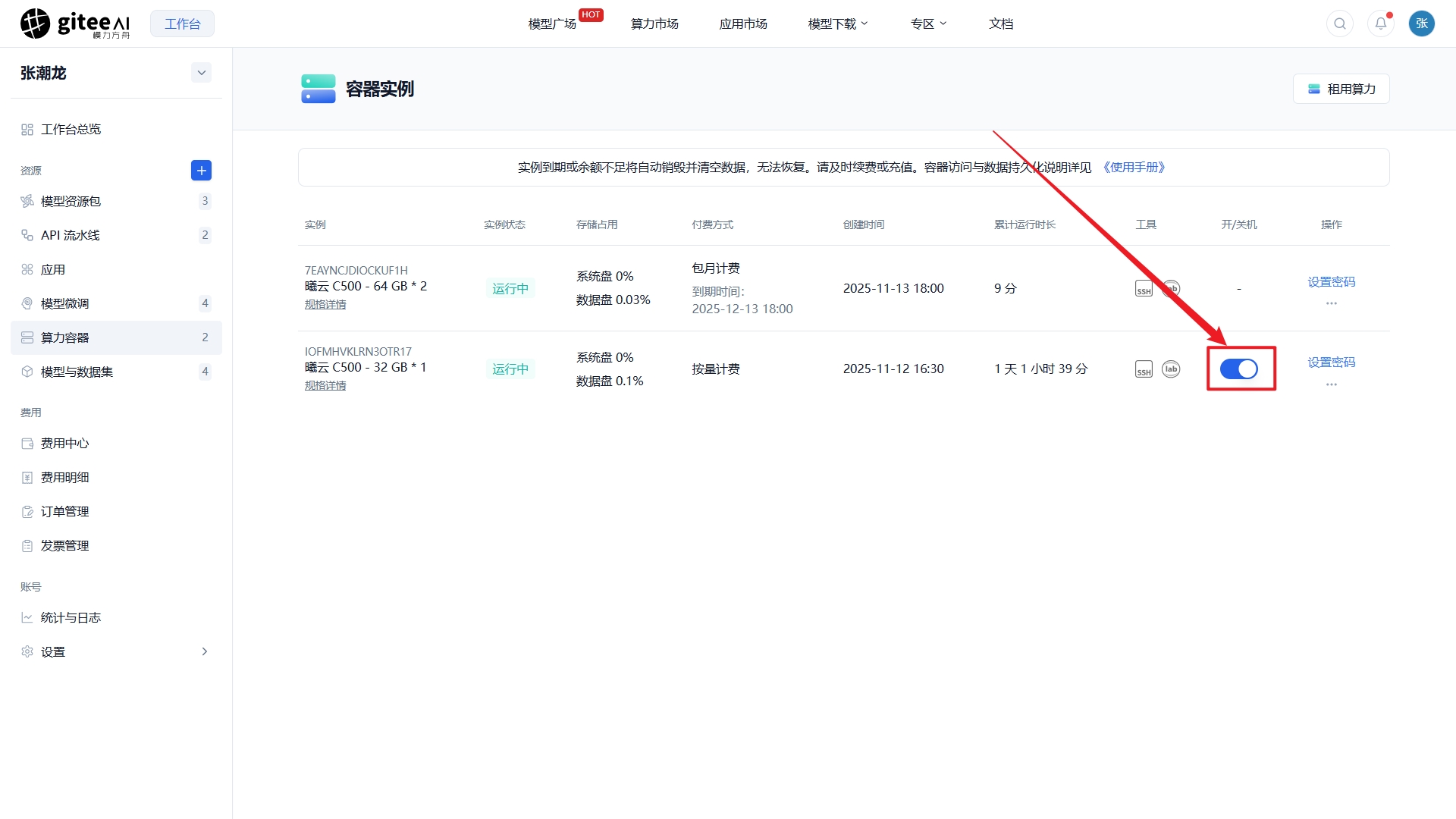
Task: Open lab tool for IOFMHVKLRN3OTR17 instance
Action: [1171, 369]
